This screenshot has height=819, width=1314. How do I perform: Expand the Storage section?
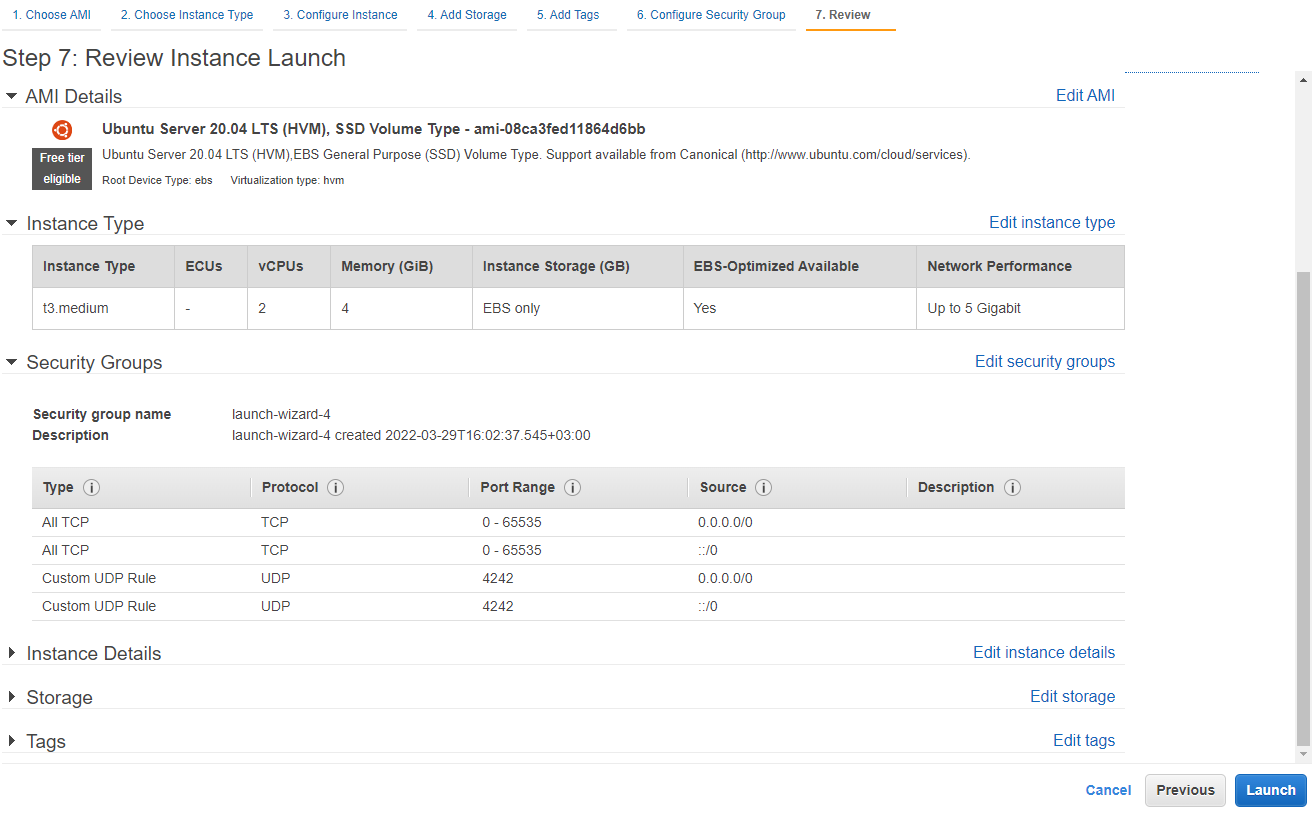(x=12, y=697)
